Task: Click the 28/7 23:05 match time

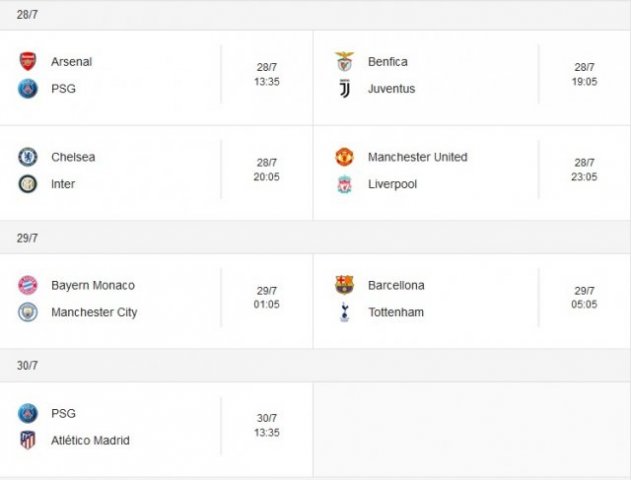Action: coord(584,170)
